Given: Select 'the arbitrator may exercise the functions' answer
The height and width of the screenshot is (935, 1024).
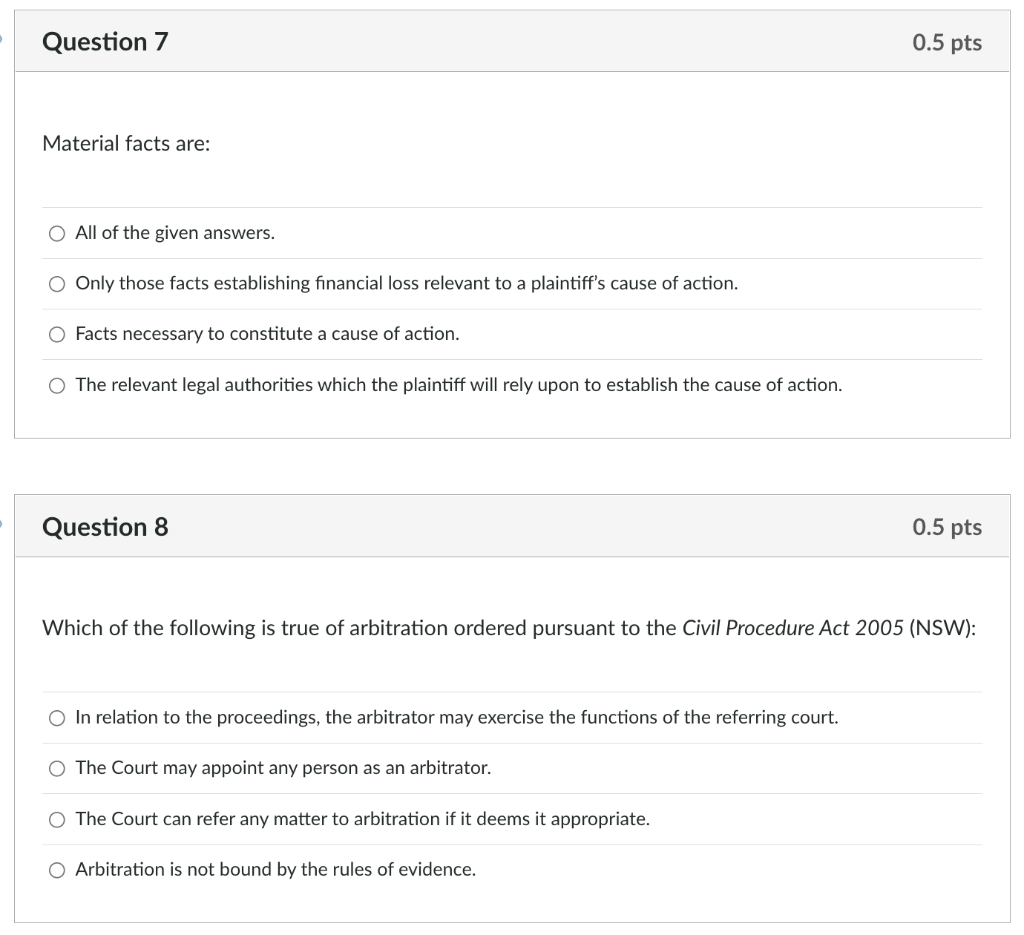Looking at the screenshot, I should point(57,717).
